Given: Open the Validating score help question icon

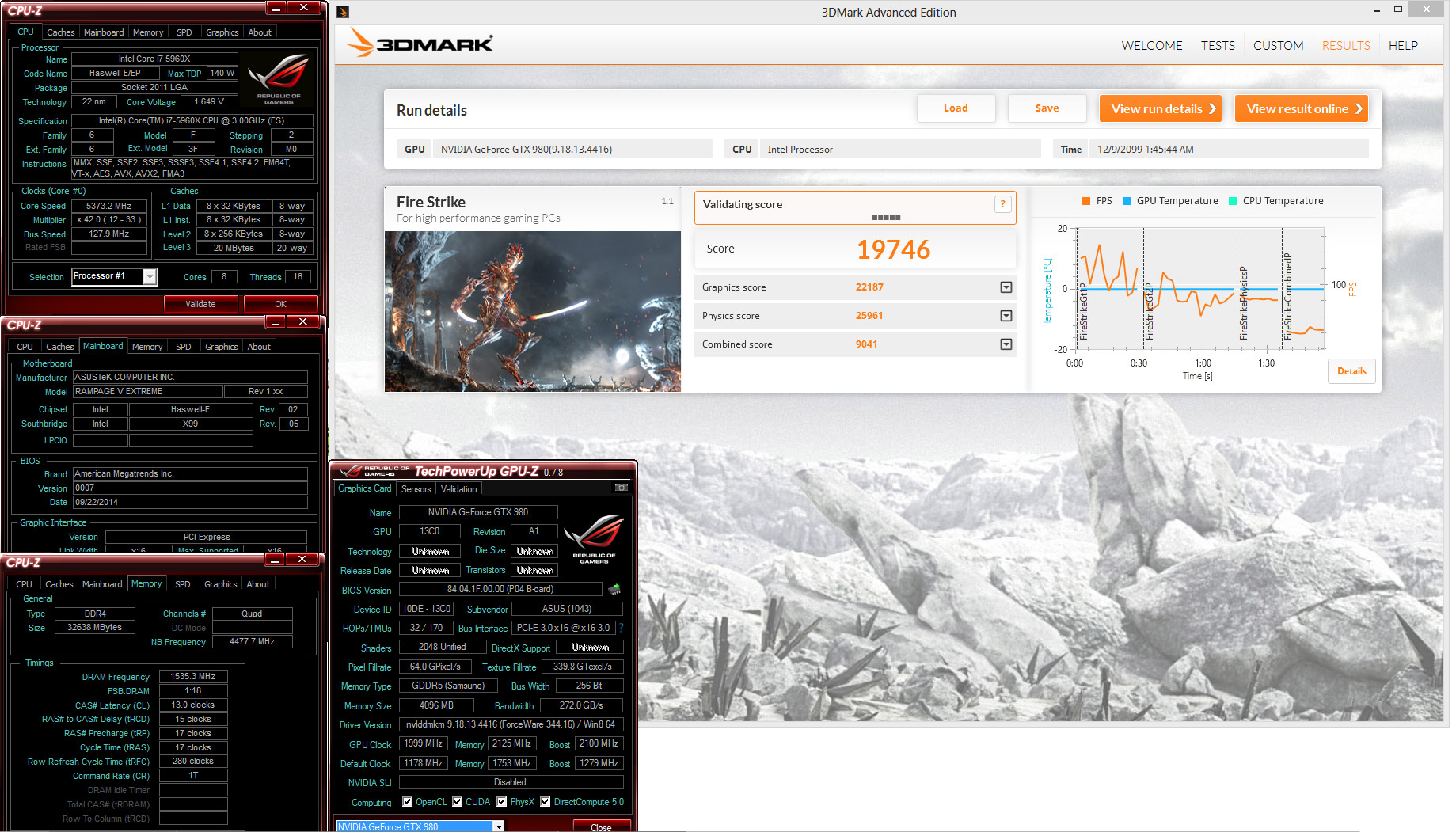Looking at the screenshot, I should pos(1003,204).
